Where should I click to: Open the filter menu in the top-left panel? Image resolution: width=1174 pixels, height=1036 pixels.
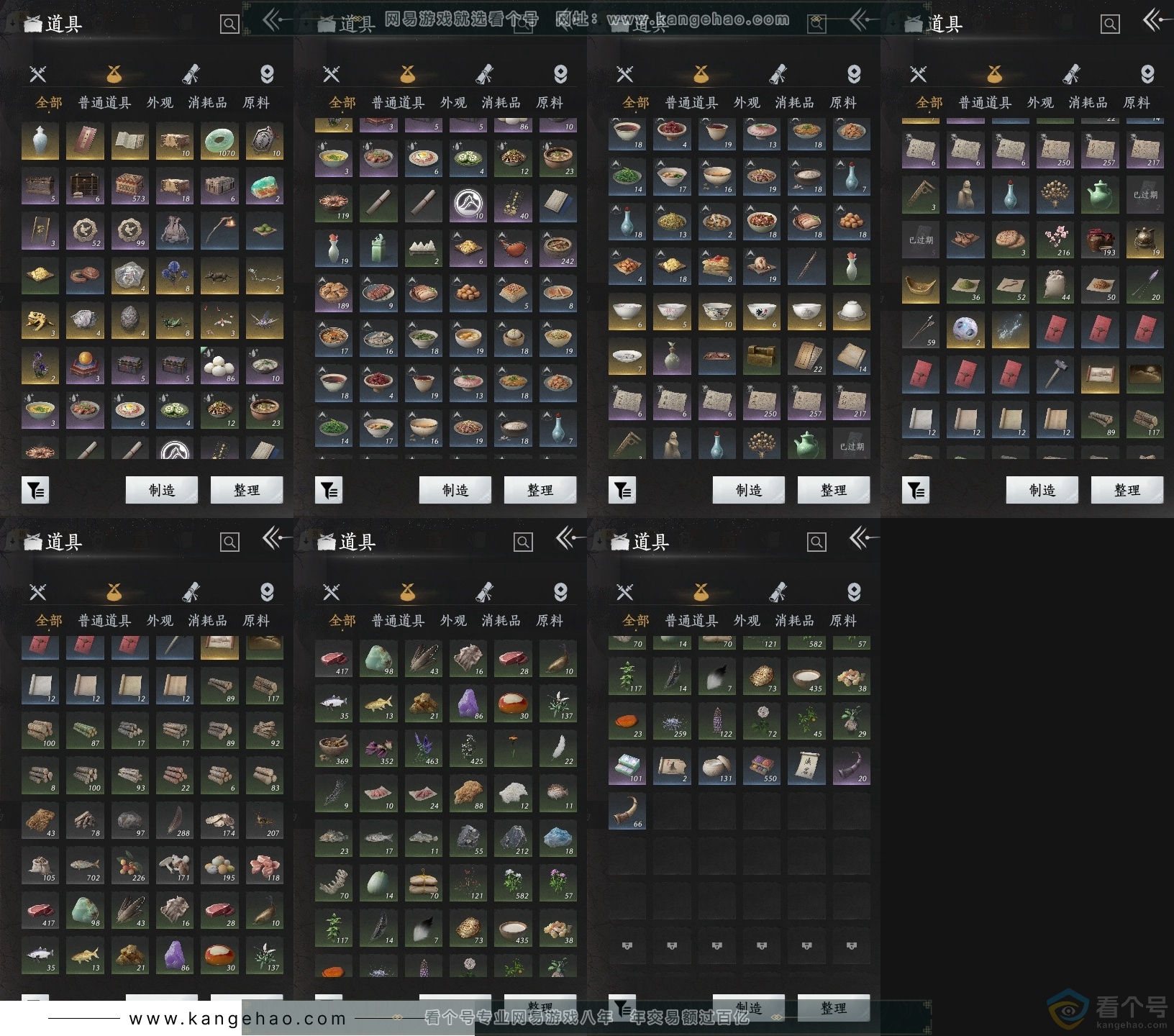(35, 491)
